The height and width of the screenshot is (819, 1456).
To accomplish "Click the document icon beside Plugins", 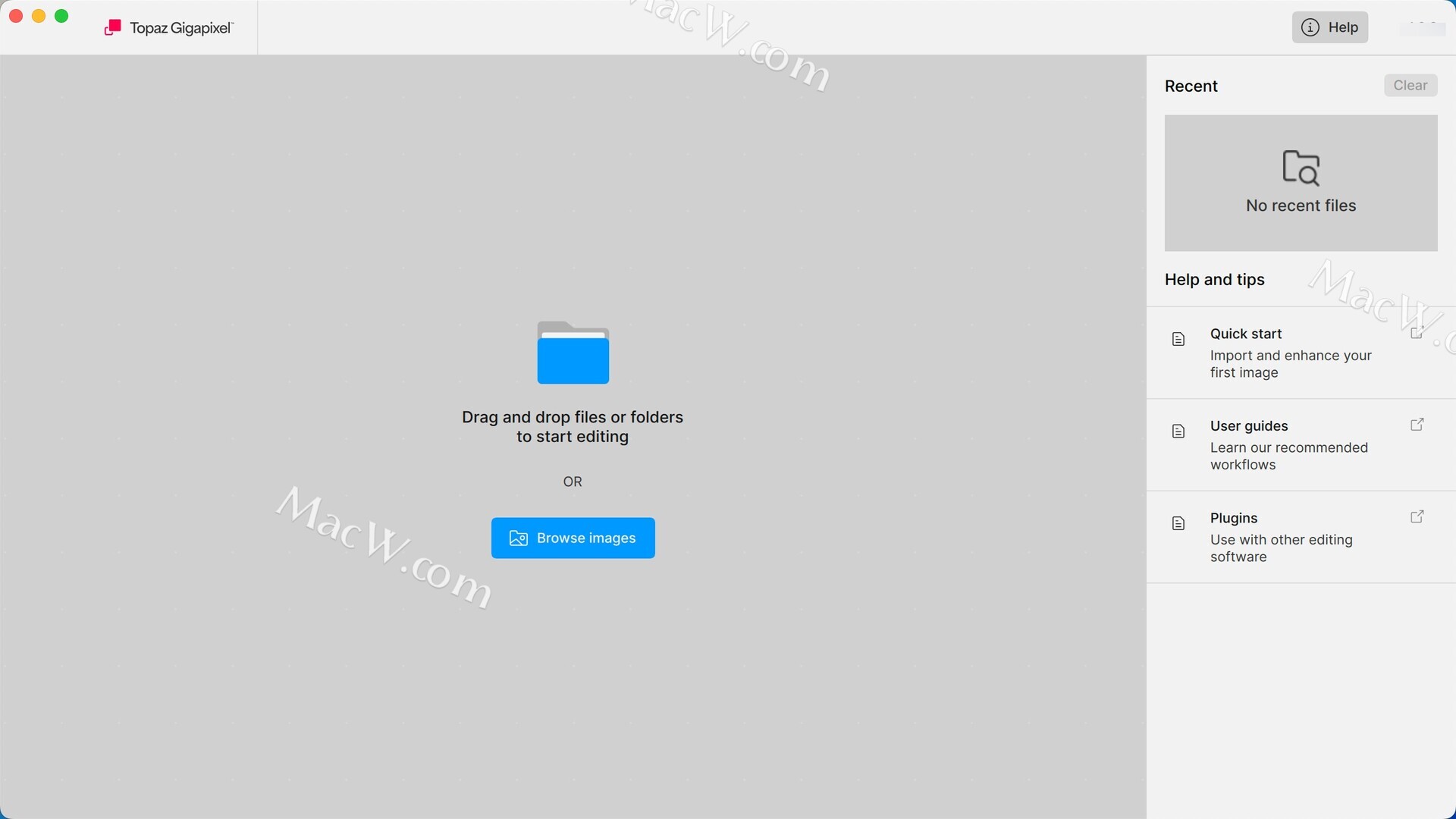I will [1178, 523].
